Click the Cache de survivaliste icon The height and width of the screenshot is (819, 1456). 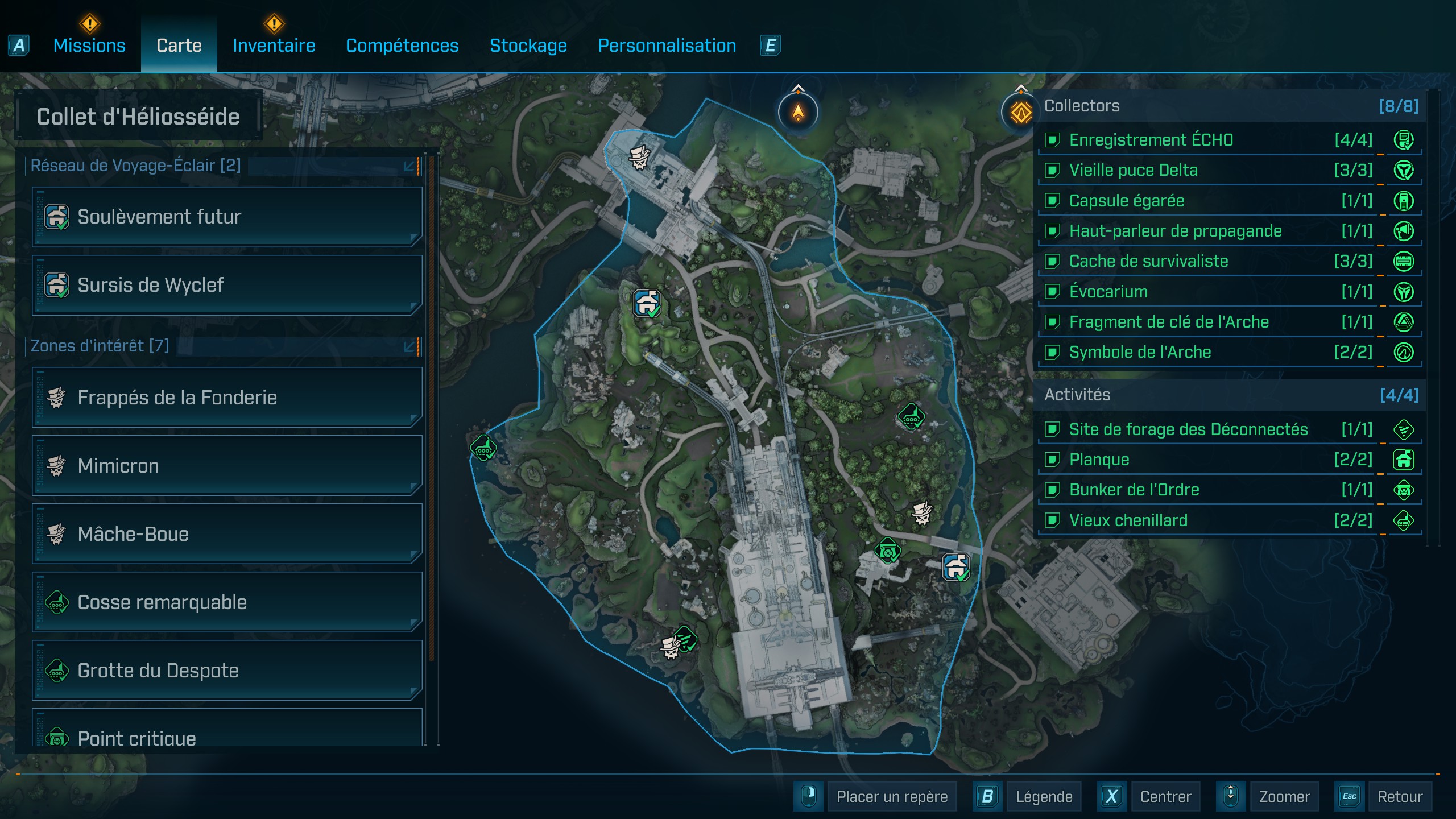point(1404,261)
